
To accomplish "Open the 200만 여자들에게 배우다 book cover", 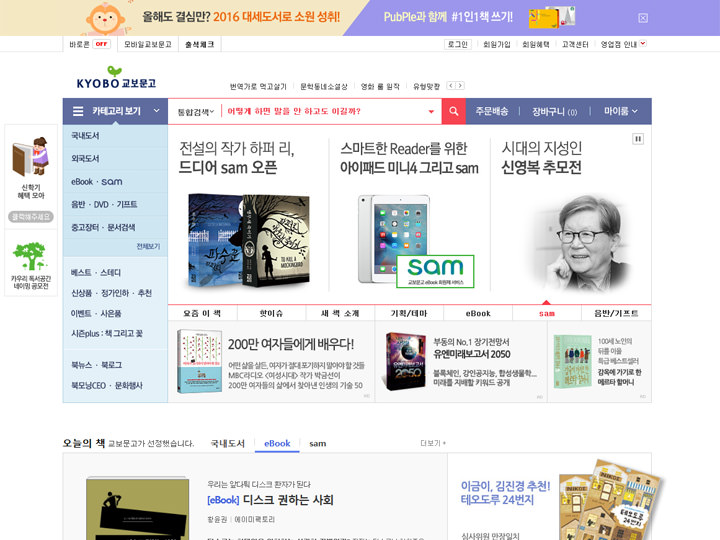I will click(199, 361).
